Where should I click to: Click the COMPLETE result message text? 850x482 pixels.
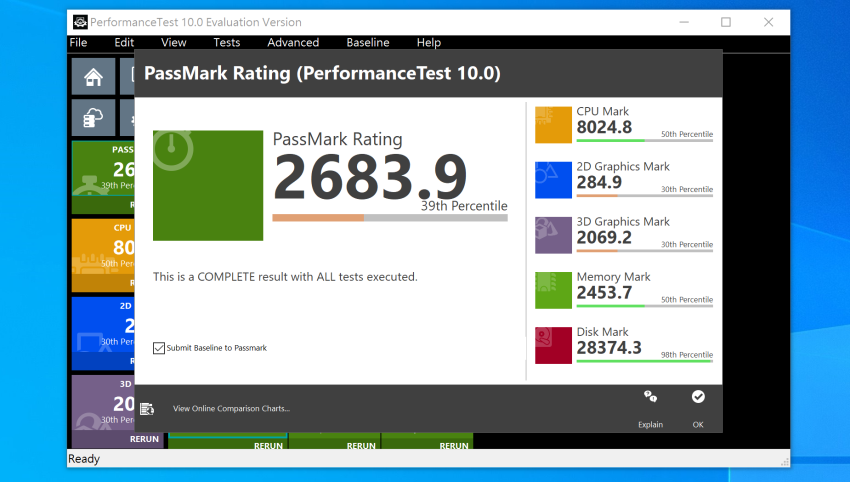point(285,277)
